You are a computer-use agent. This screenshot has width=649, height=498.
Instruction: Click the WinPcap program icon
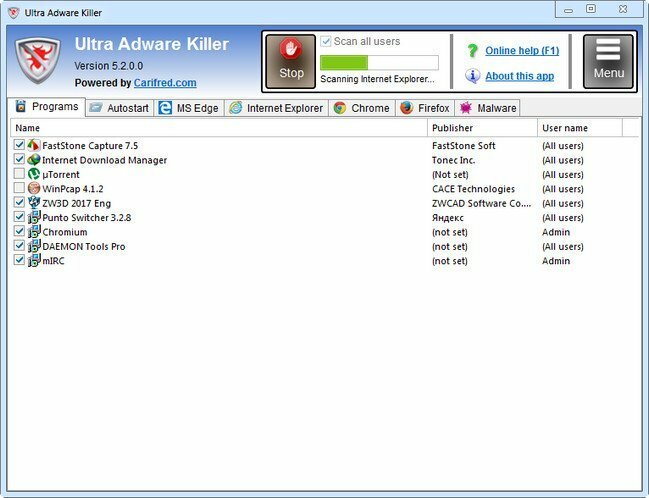pos(33,189)
